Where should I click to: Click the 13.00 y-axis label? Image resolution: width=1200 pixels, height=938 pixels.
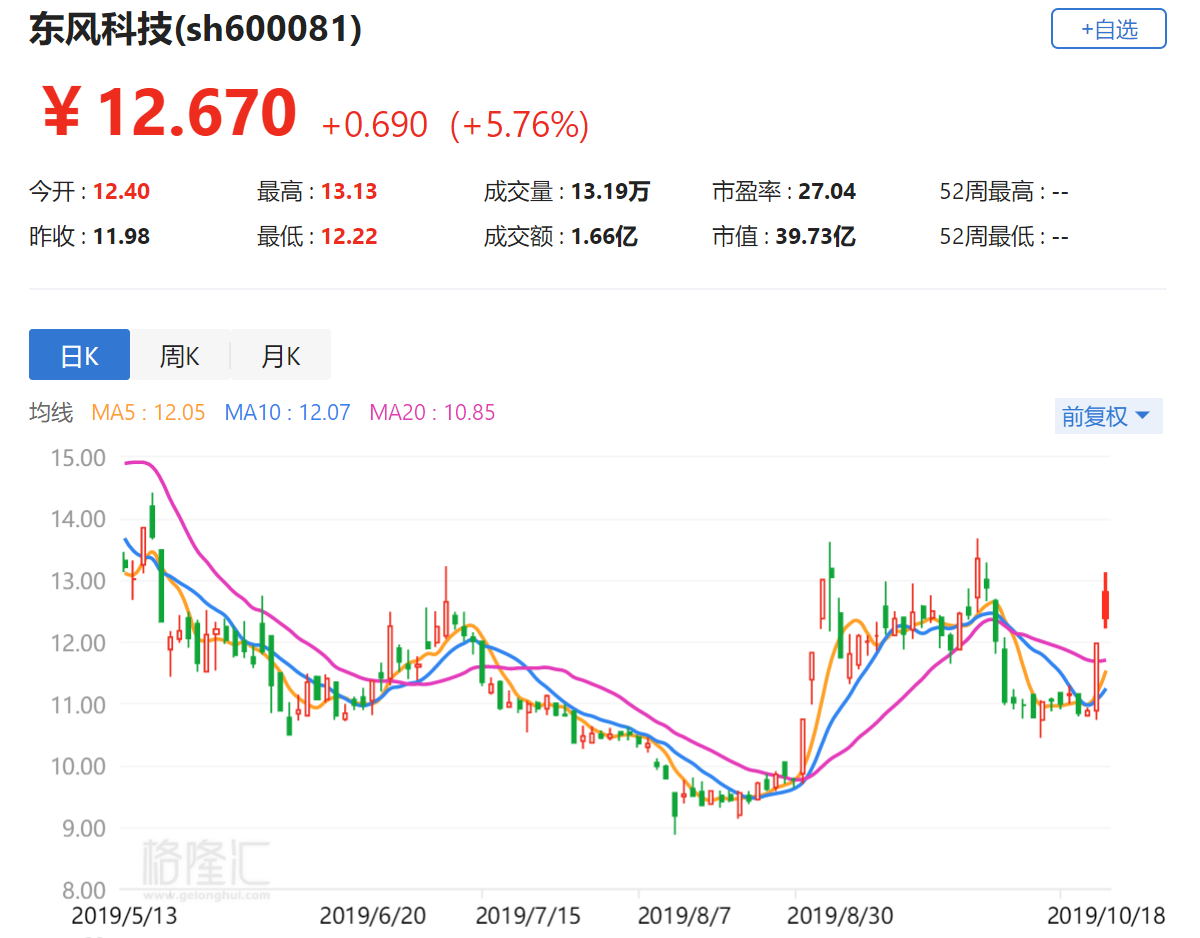pos(77,581)
